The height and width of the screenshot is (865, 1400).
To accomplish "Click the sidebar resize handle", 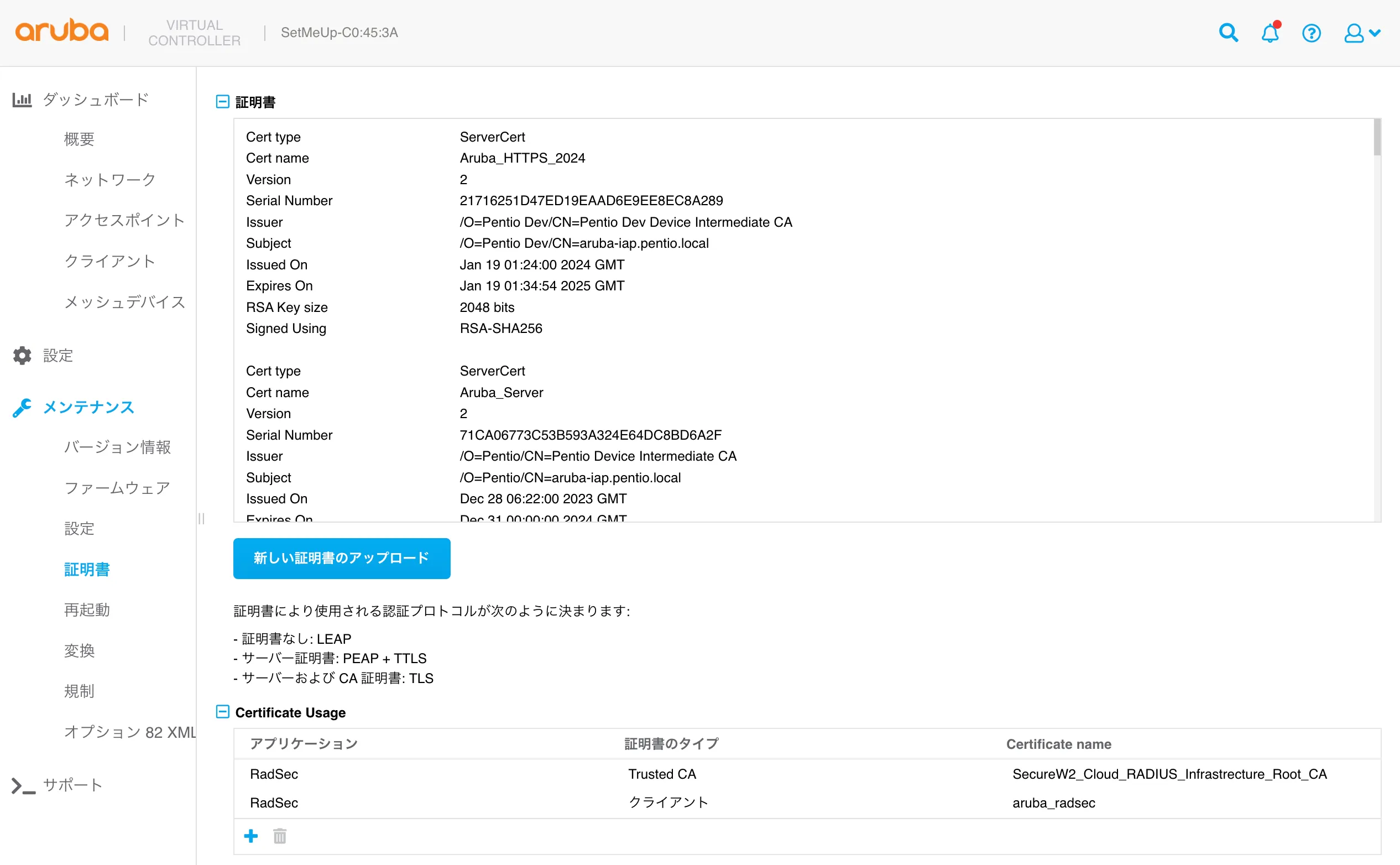I will (201, 518).
